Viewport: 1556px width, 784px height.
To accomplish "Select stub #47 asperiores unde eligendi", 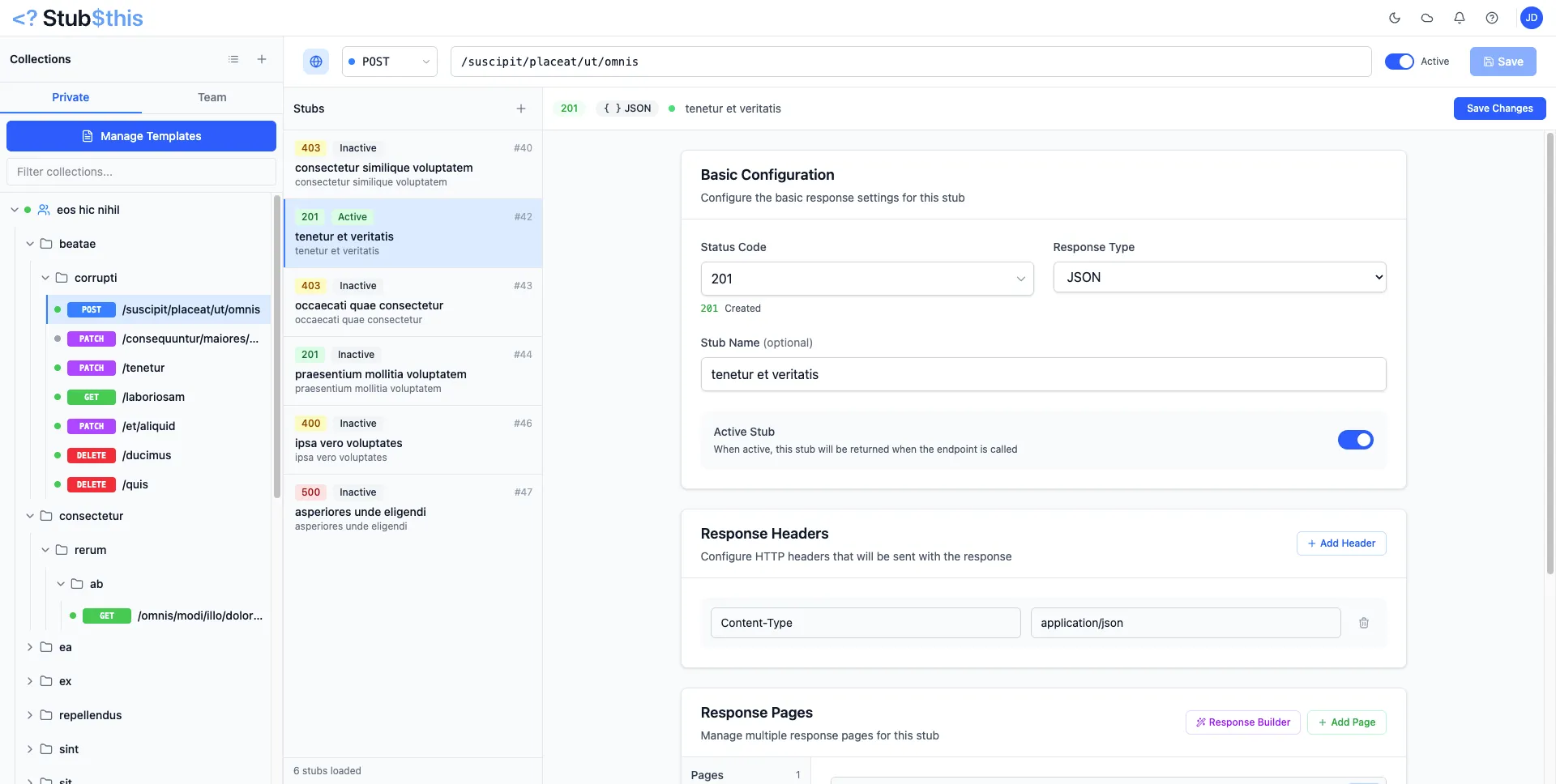I will pos(413,509).
